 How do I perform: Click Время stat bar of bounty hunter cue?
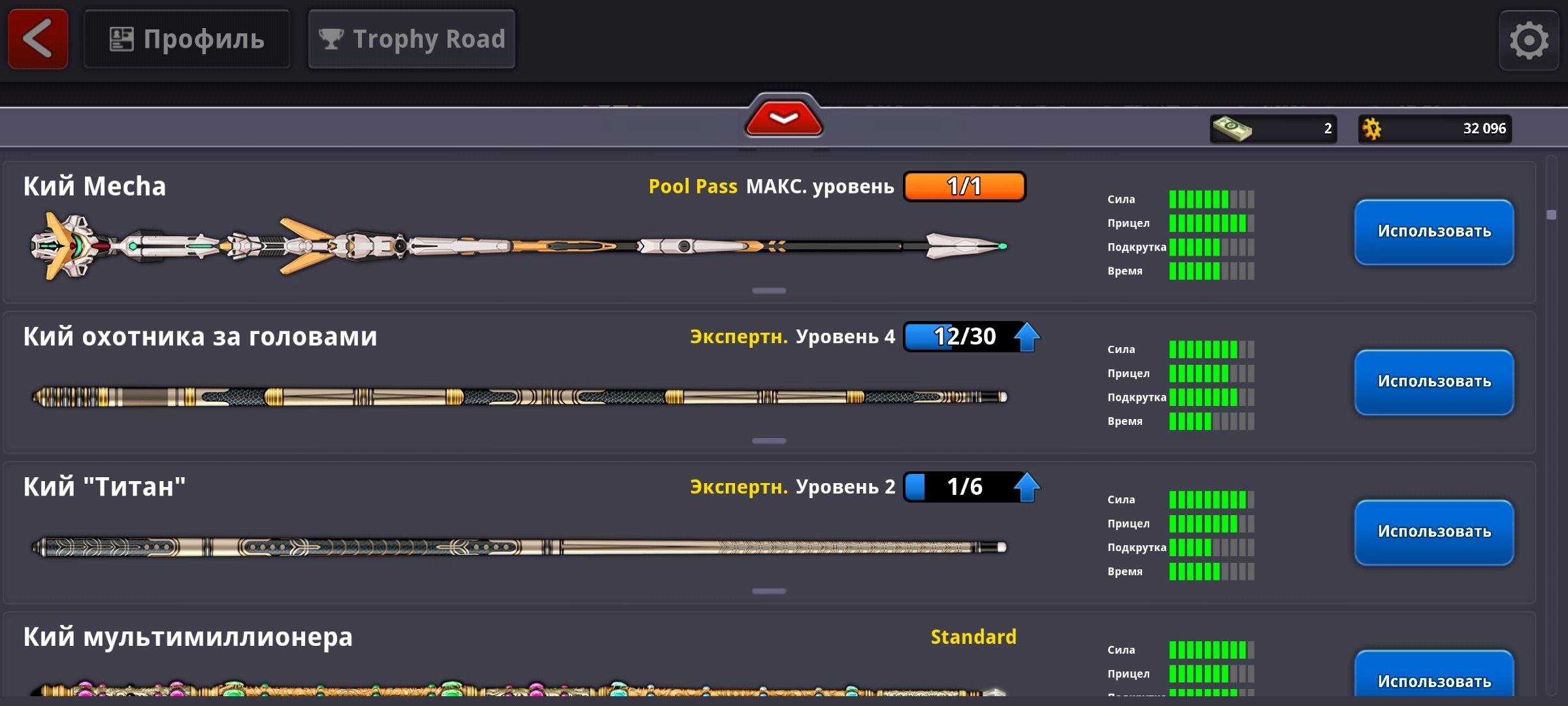point(1212,422)
